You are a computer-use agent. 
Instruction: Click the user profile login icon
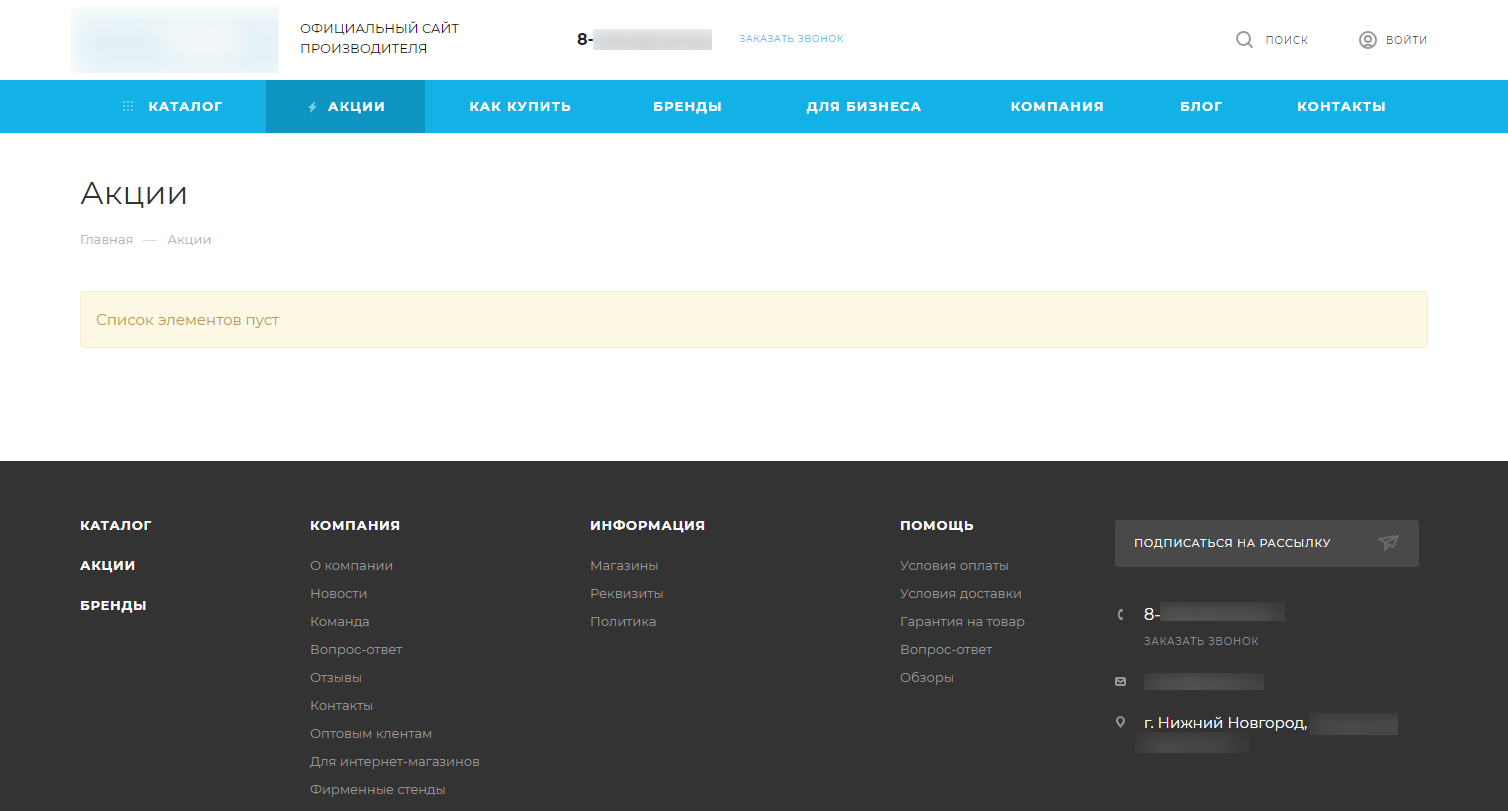tap(1367, 40)
